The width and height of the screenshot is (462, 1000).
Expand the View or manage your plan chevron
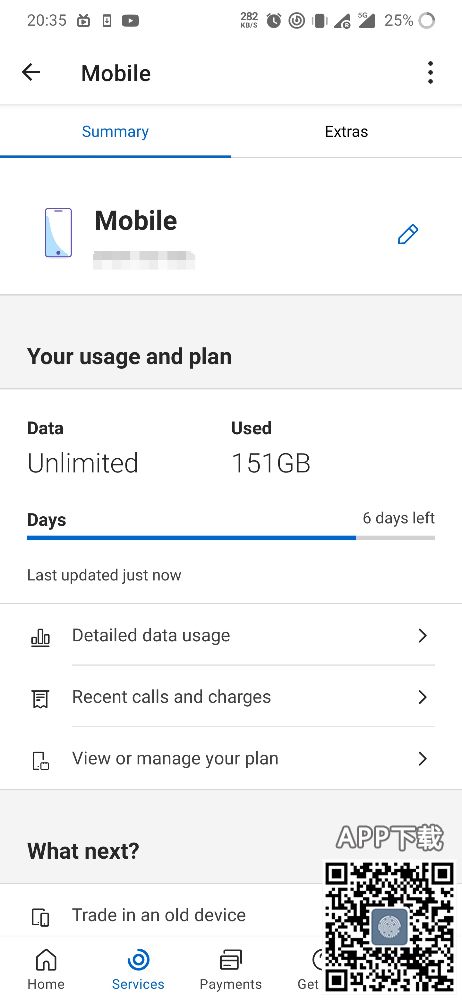click(422, 758)
